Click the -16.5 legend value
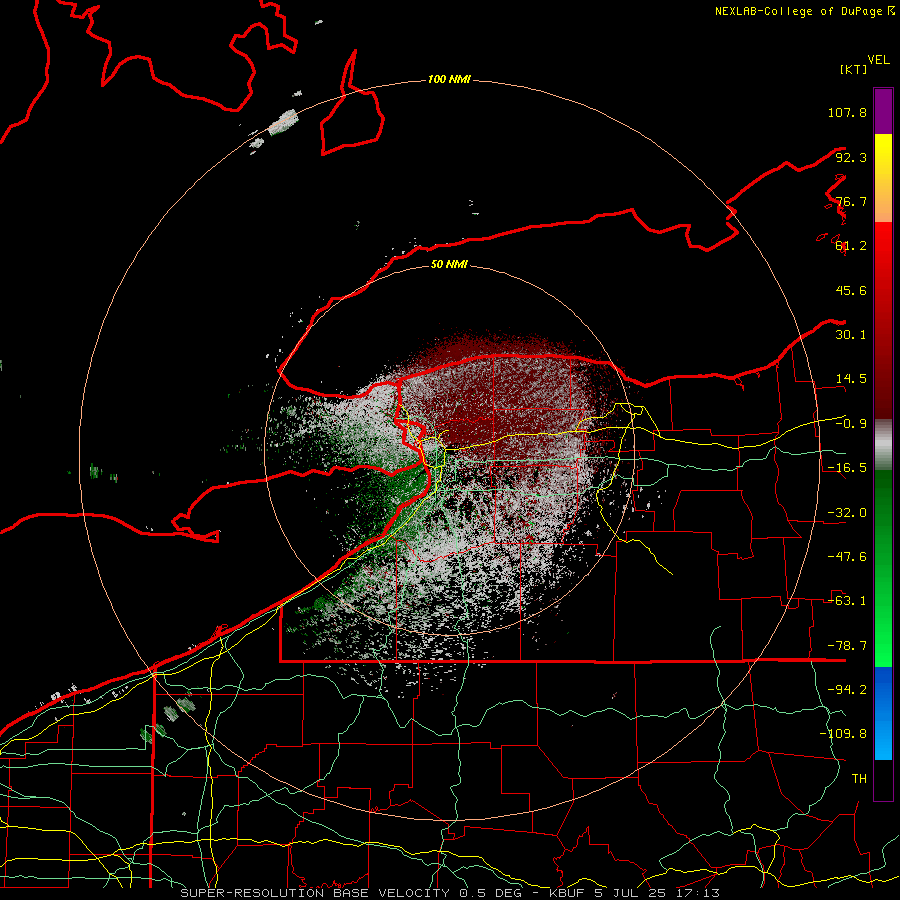Viewport: 900px width, 900px height. (847, 468)
